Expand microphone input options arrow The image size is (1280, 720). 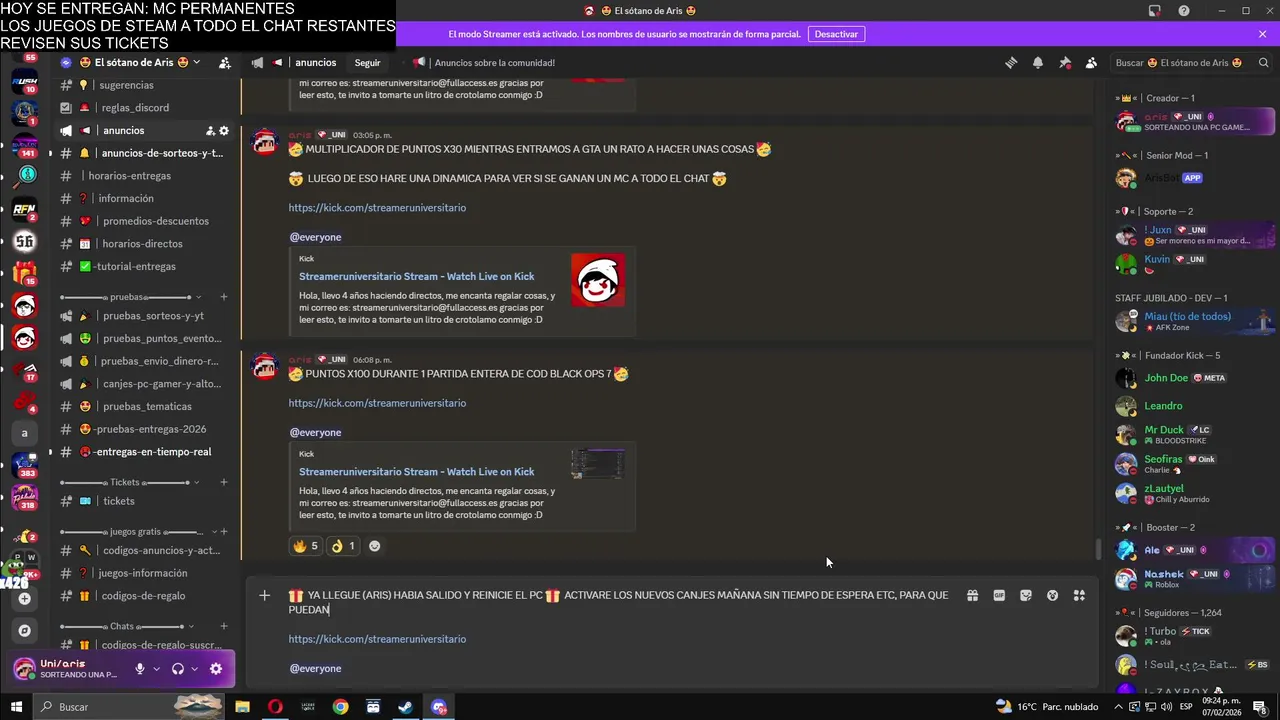[x=155, y=669]
